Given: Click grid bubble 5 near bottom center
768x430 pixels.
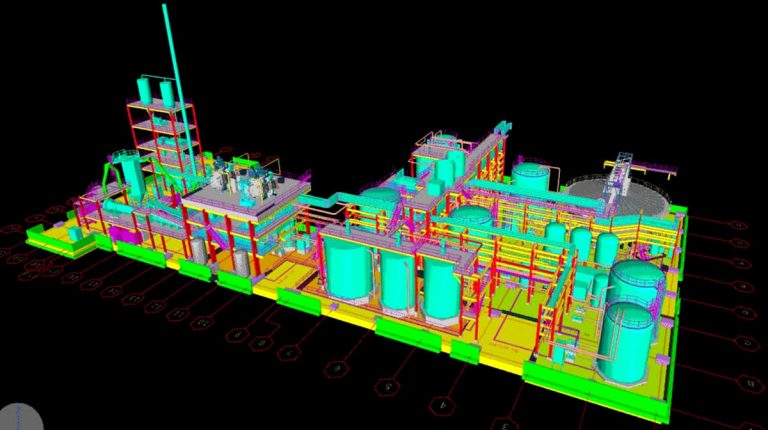Looking at the screenshot, I should (387, 385).
